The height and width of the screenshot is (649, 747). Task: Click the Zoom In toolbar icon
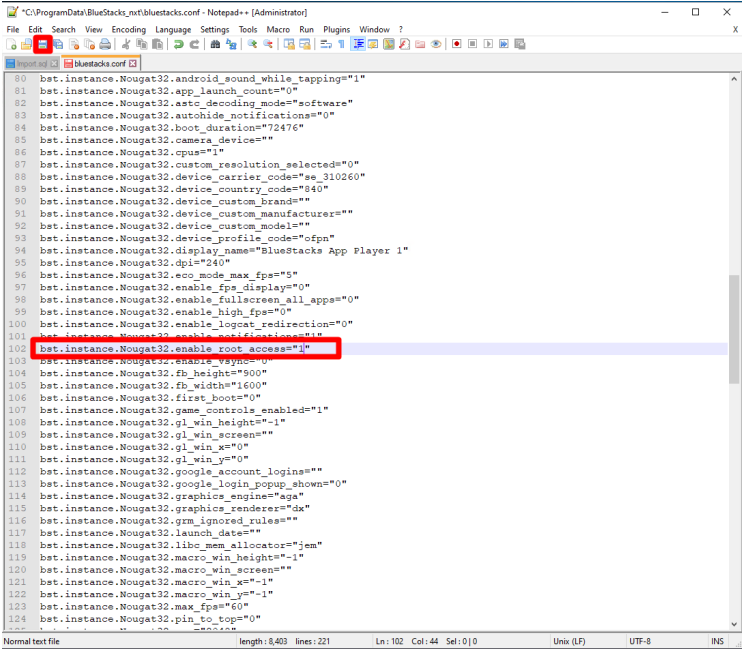click(252, 44)
